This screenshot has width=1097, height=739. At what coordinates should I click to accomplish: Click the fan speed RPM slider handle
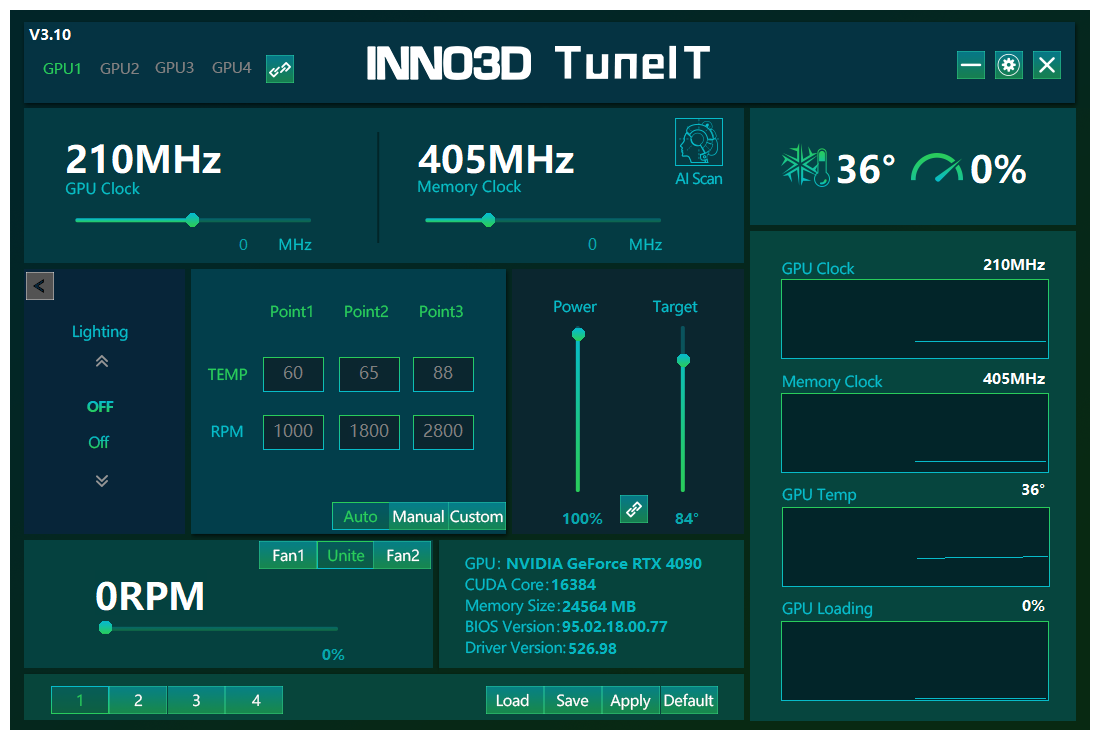106,628
